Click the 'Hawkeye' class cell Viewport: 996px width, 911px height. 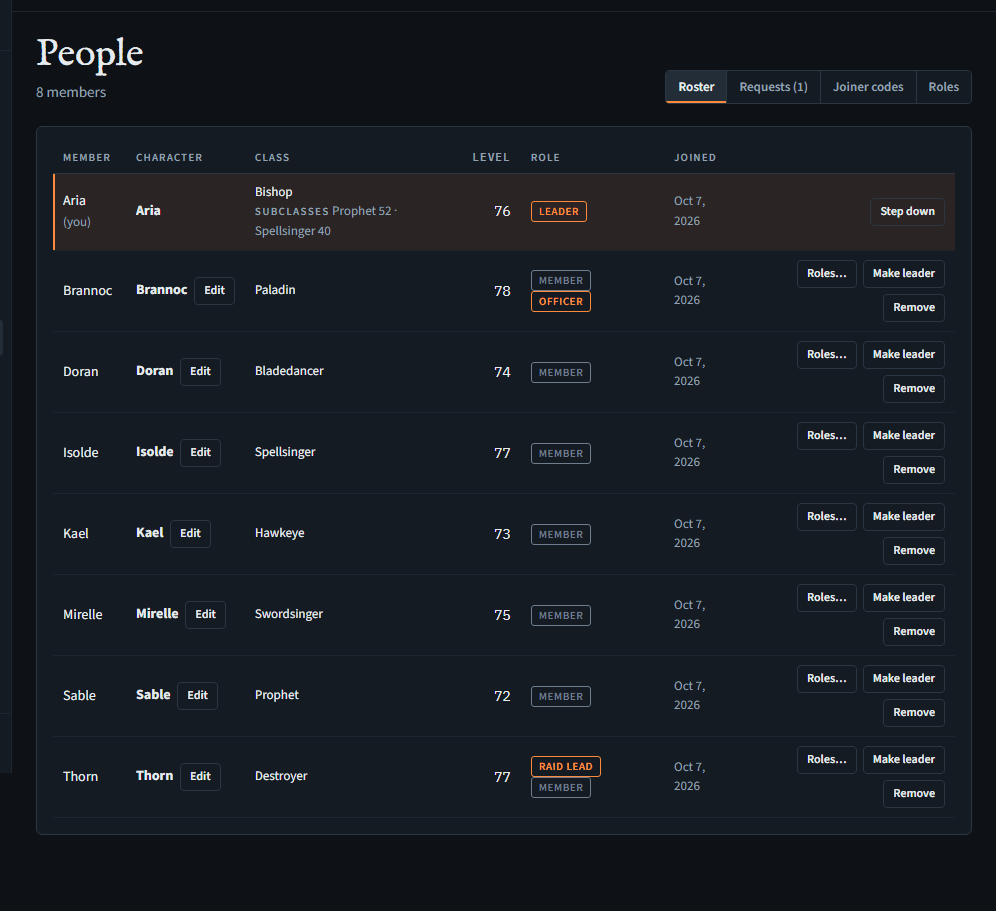tap(279, 533)
